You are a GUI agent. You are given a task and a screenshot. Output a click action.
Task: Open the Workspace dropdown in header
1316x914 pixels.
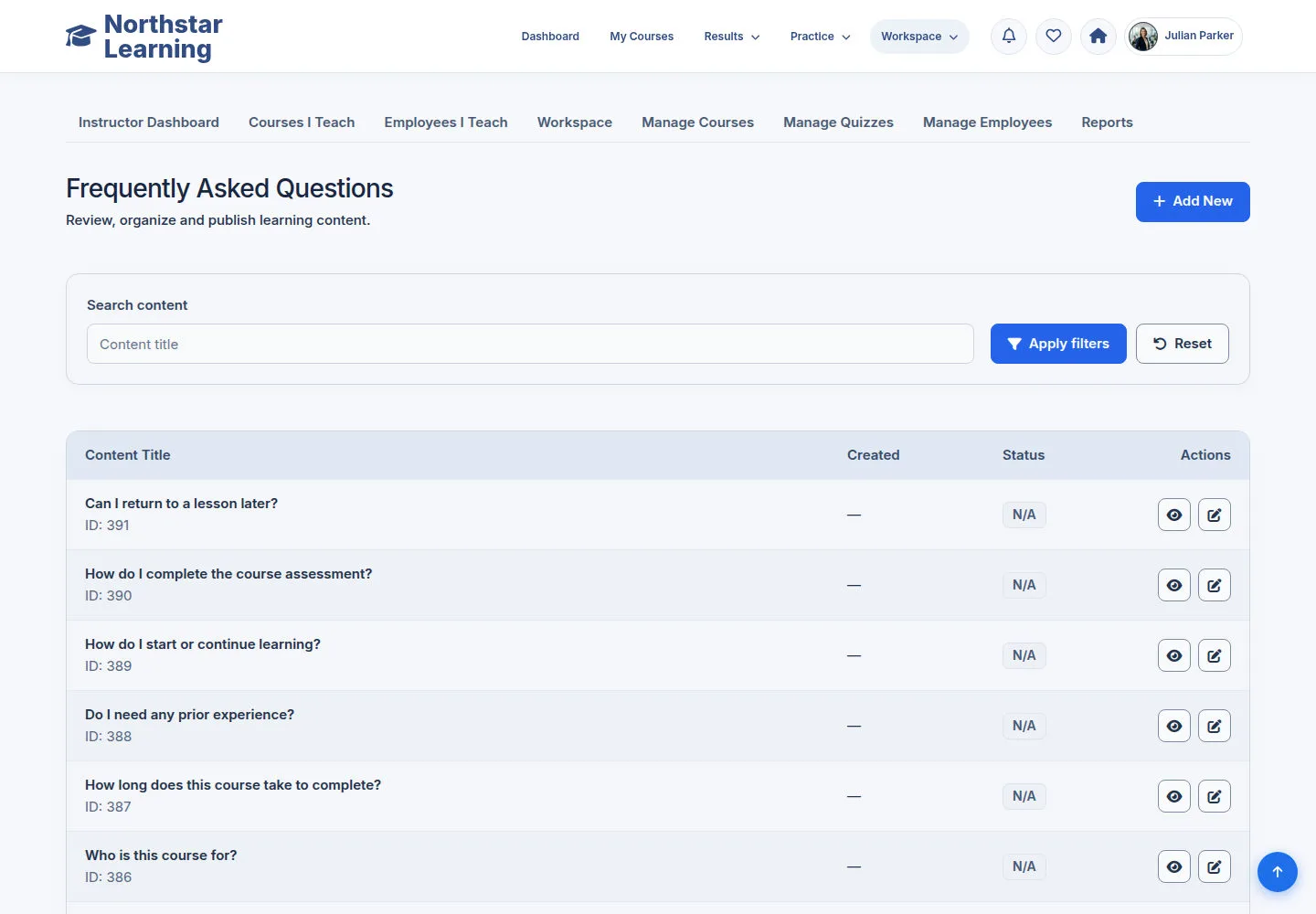tap(919, 37)
